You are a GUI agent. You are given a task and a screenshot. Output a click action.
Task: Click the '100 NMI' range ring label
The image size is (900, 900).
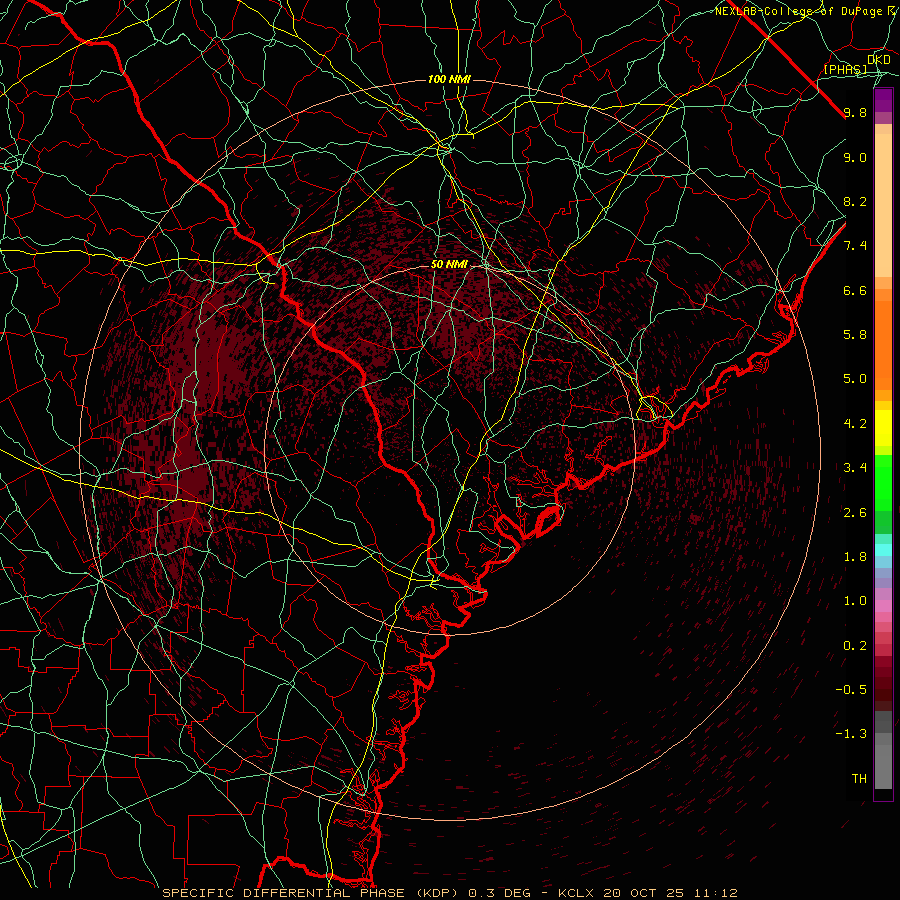click(x=449, y=79)
